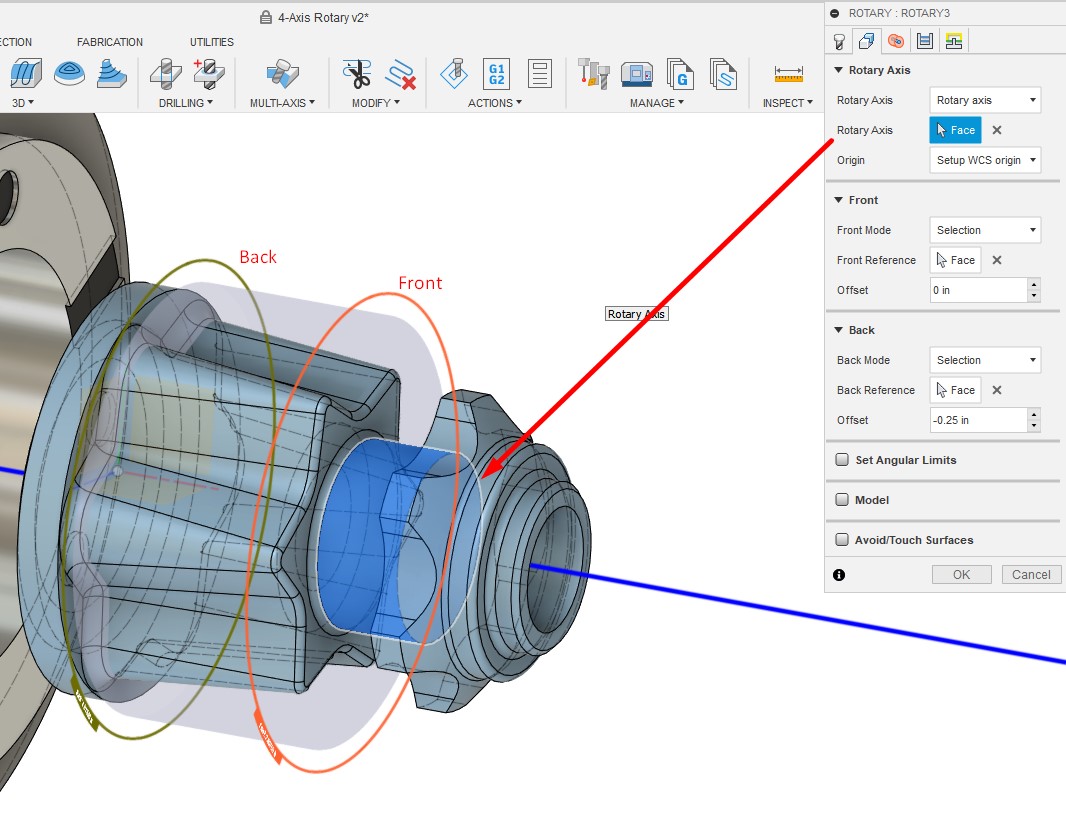Click the Back Offset field showing -0.25 in
The image size is (1066, 817).
click(978, 420)
